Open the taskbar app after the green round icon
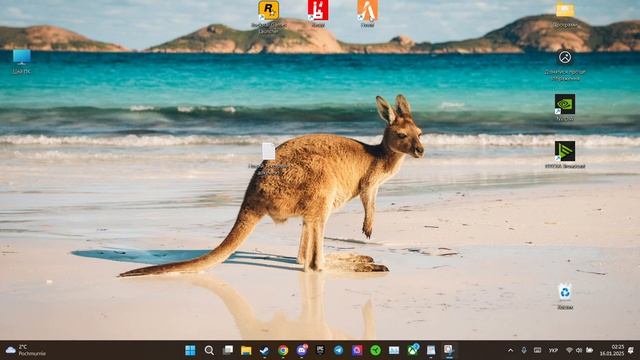 (394, 350)
